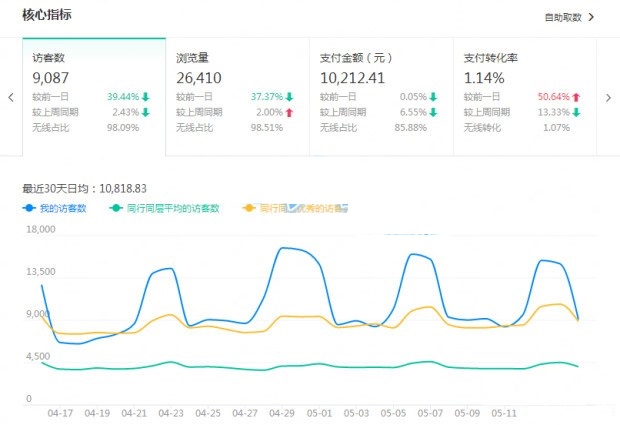Click the down arrow beside 39.44% in 访客数
The image size is (620, 425).
pyautogui.click(x=146, y=97)
